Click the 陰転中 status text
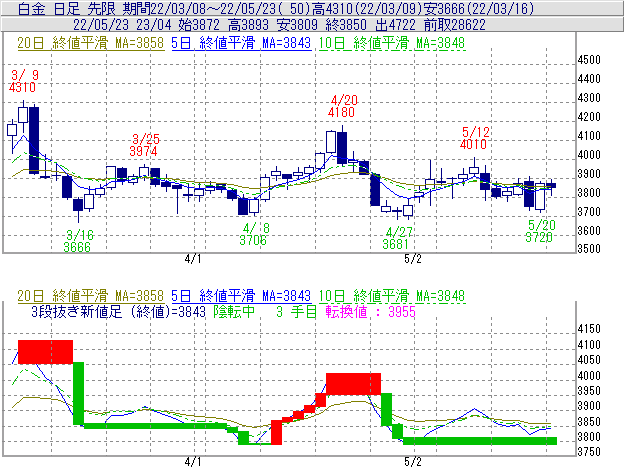 [234, 311]
